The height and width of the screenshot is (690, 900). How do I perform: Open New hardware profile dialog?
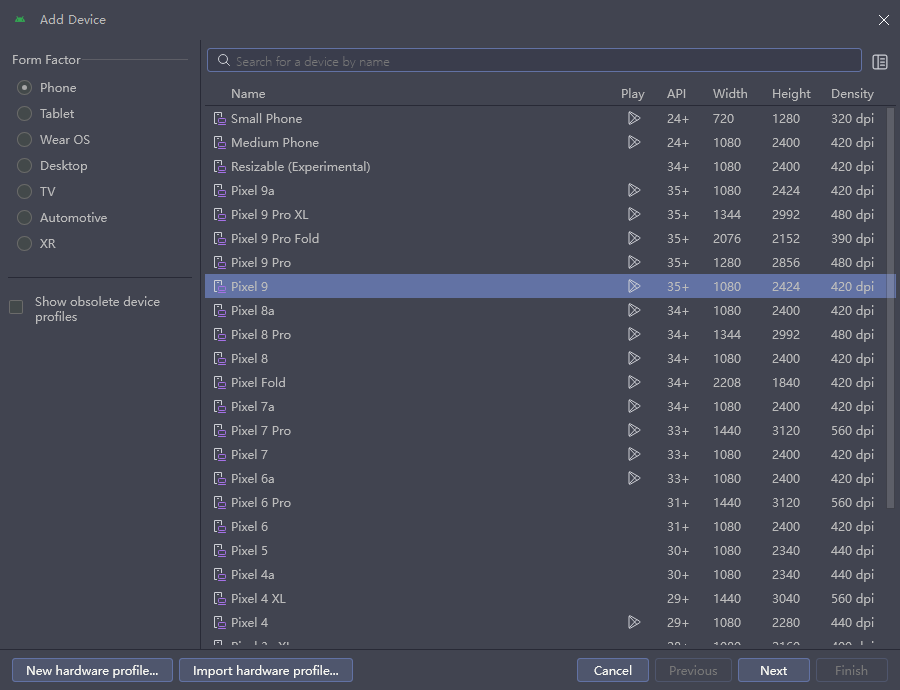pos(92,670)
